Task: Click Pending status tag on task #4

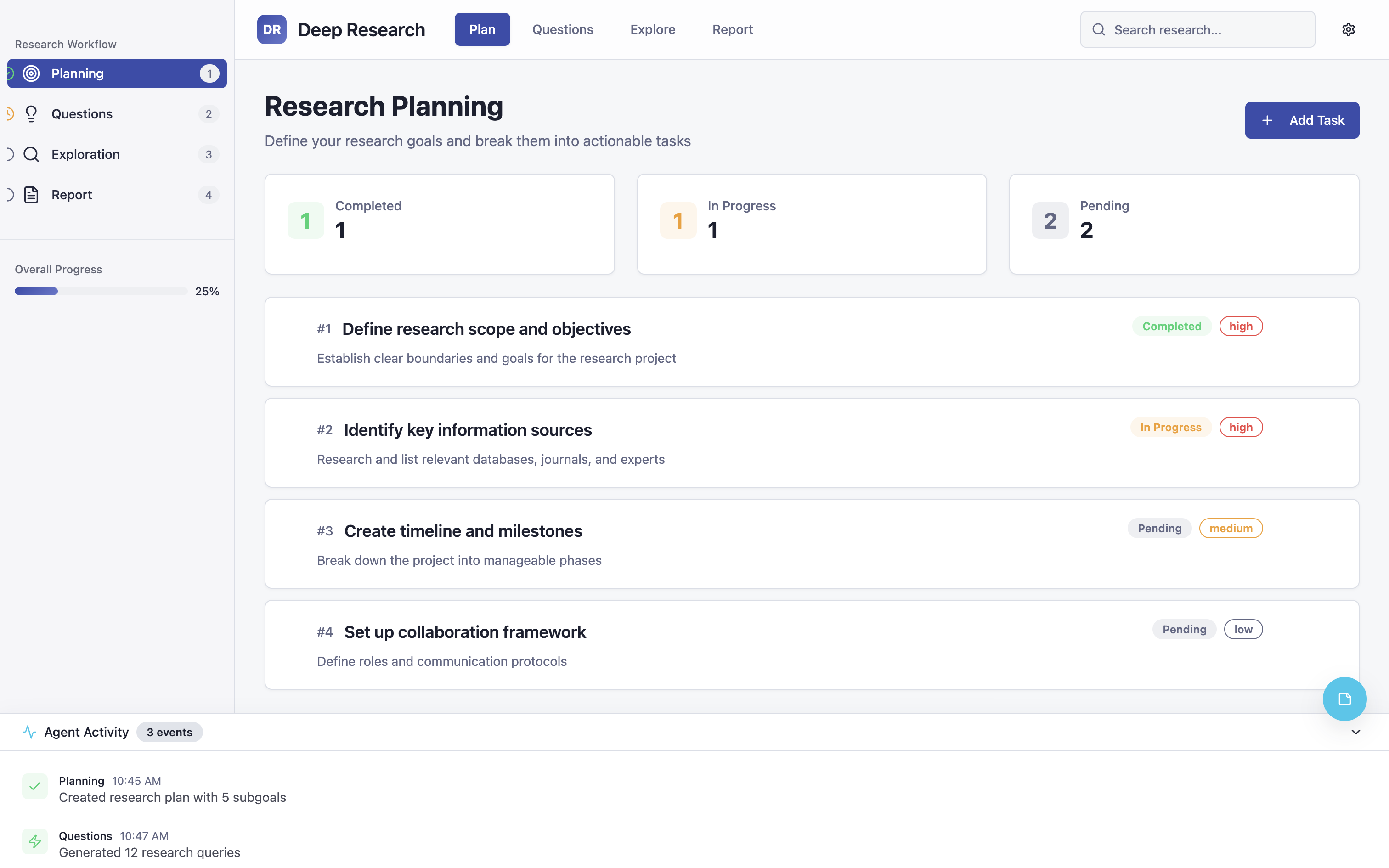Action: click(1184, 629)
